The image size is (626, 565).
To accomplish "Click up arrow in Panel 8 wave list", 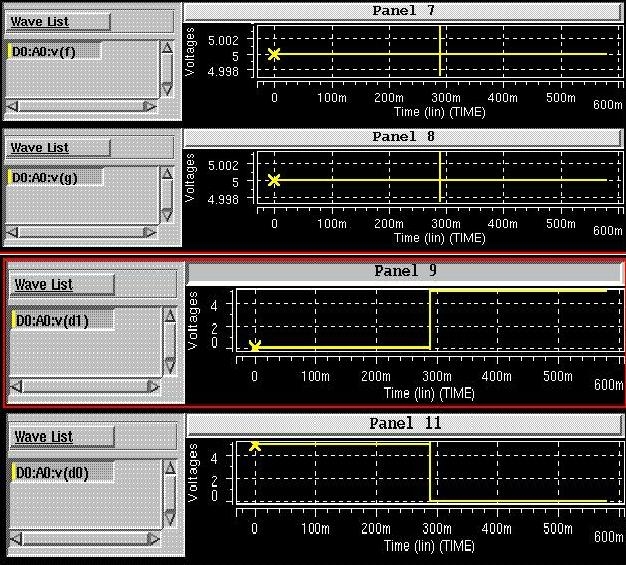I will [x=167, y=174].
